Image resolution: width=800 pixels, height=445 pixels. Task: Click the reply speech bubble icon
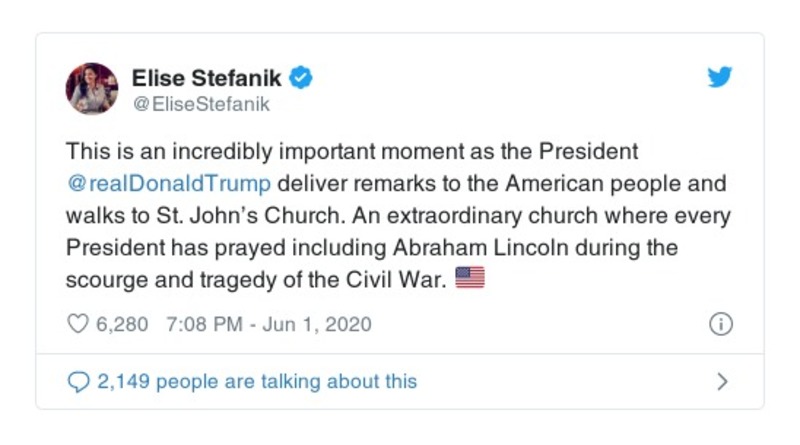click(x=77, y=381)
